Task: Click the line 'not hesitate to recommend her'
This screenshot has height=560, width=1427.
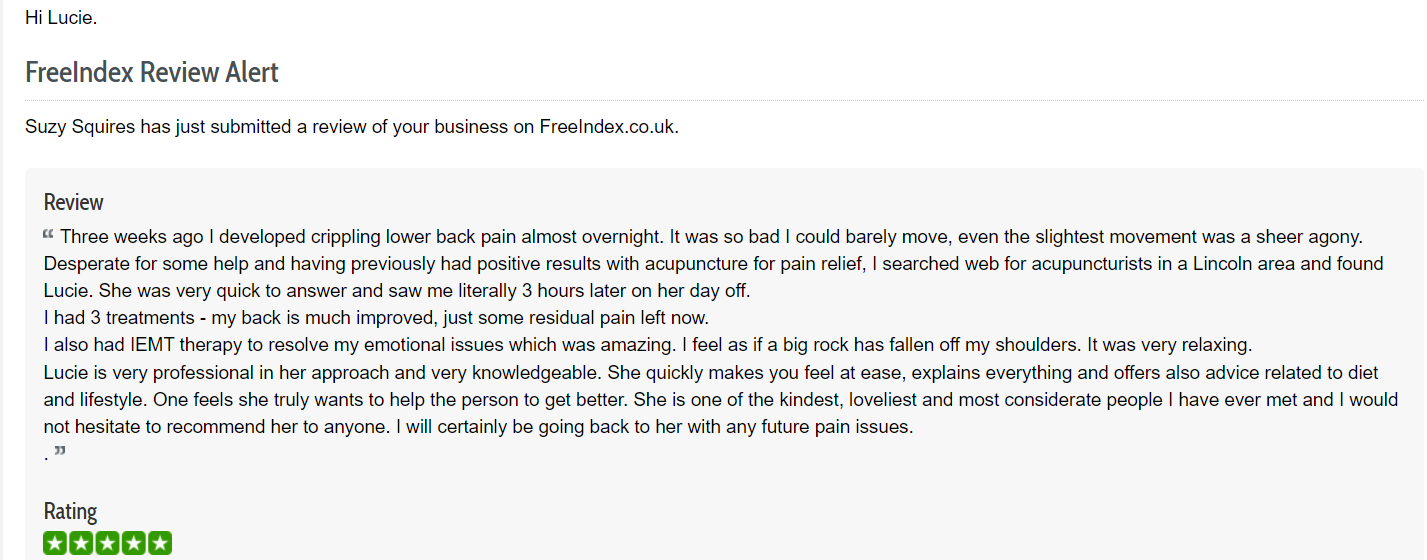Action: point(479,426)
